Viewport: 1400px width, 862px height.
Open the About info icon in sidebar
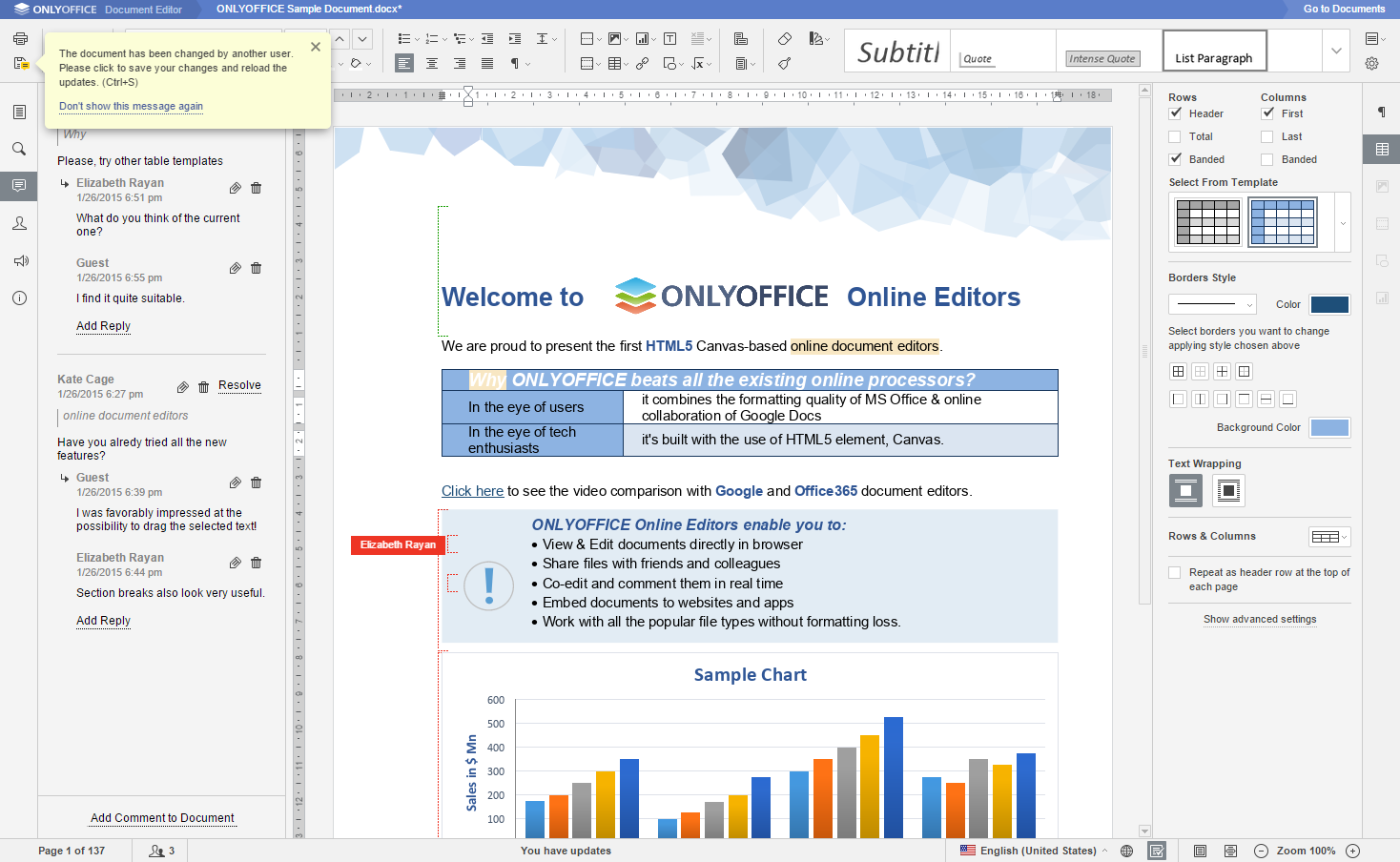[x=19, y=298]
